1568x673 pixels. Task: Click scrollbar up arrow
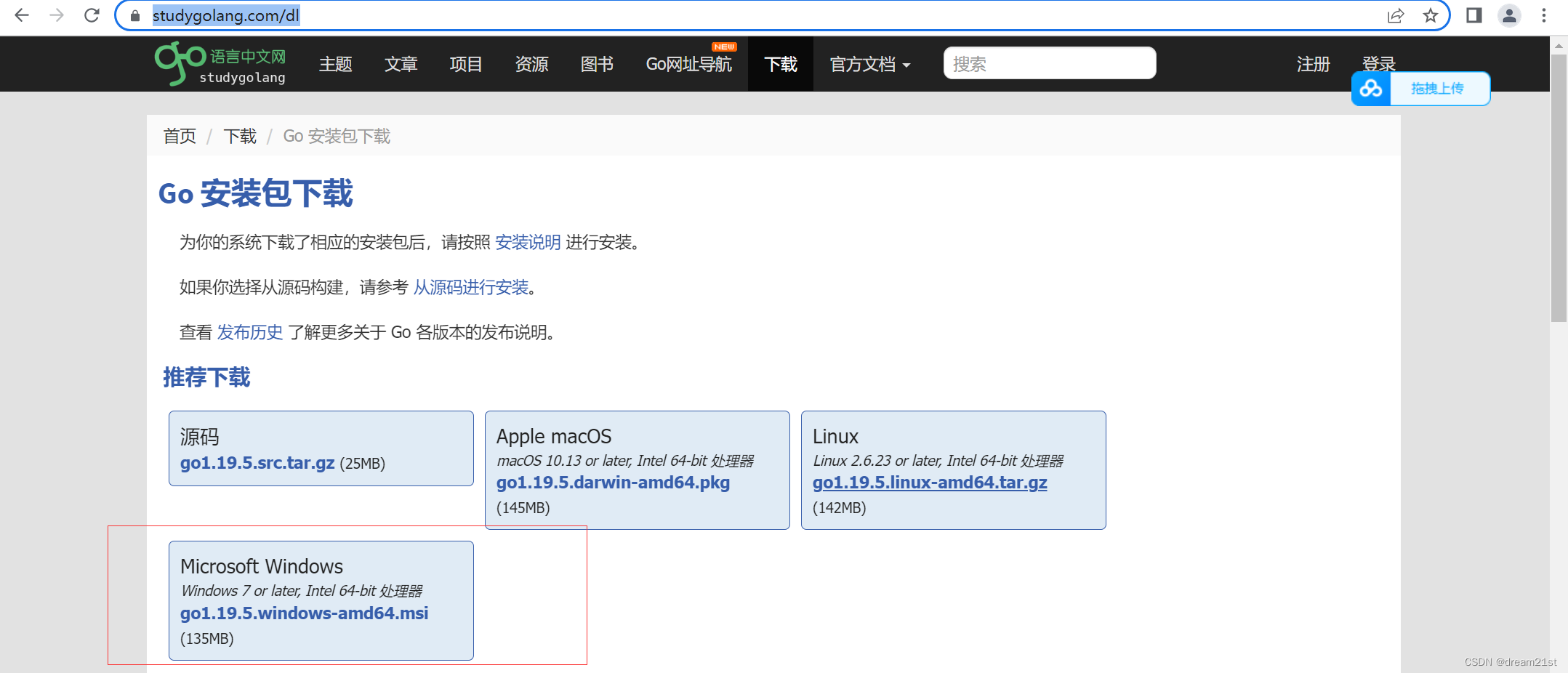pyautogui.click(x=1559, y=45)
